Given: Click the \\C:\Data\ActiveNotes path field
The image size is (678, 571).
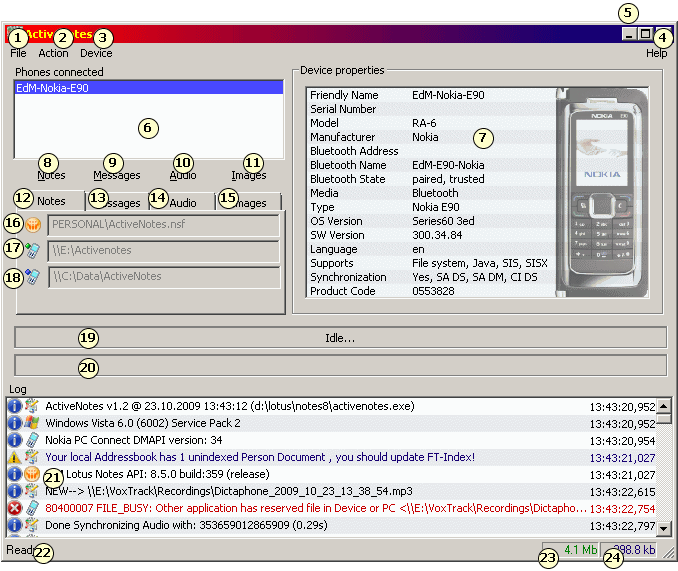Looking at the screenshot, I should coord(164,277).
